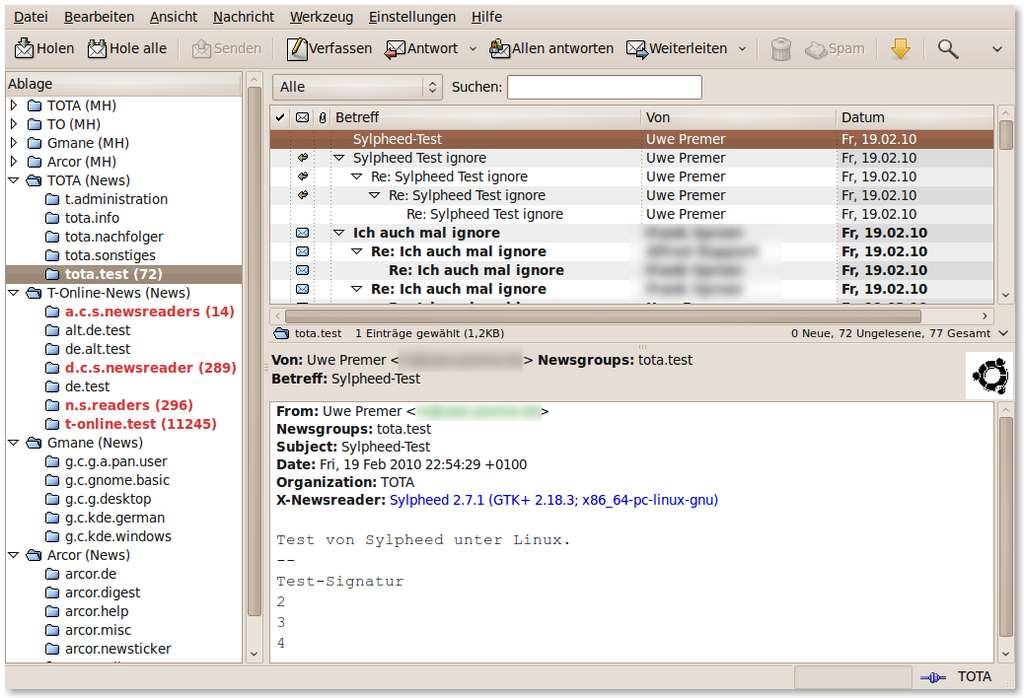Open the Alle filter dropdown
The image size is (1024, 698).
coord(358,87)
